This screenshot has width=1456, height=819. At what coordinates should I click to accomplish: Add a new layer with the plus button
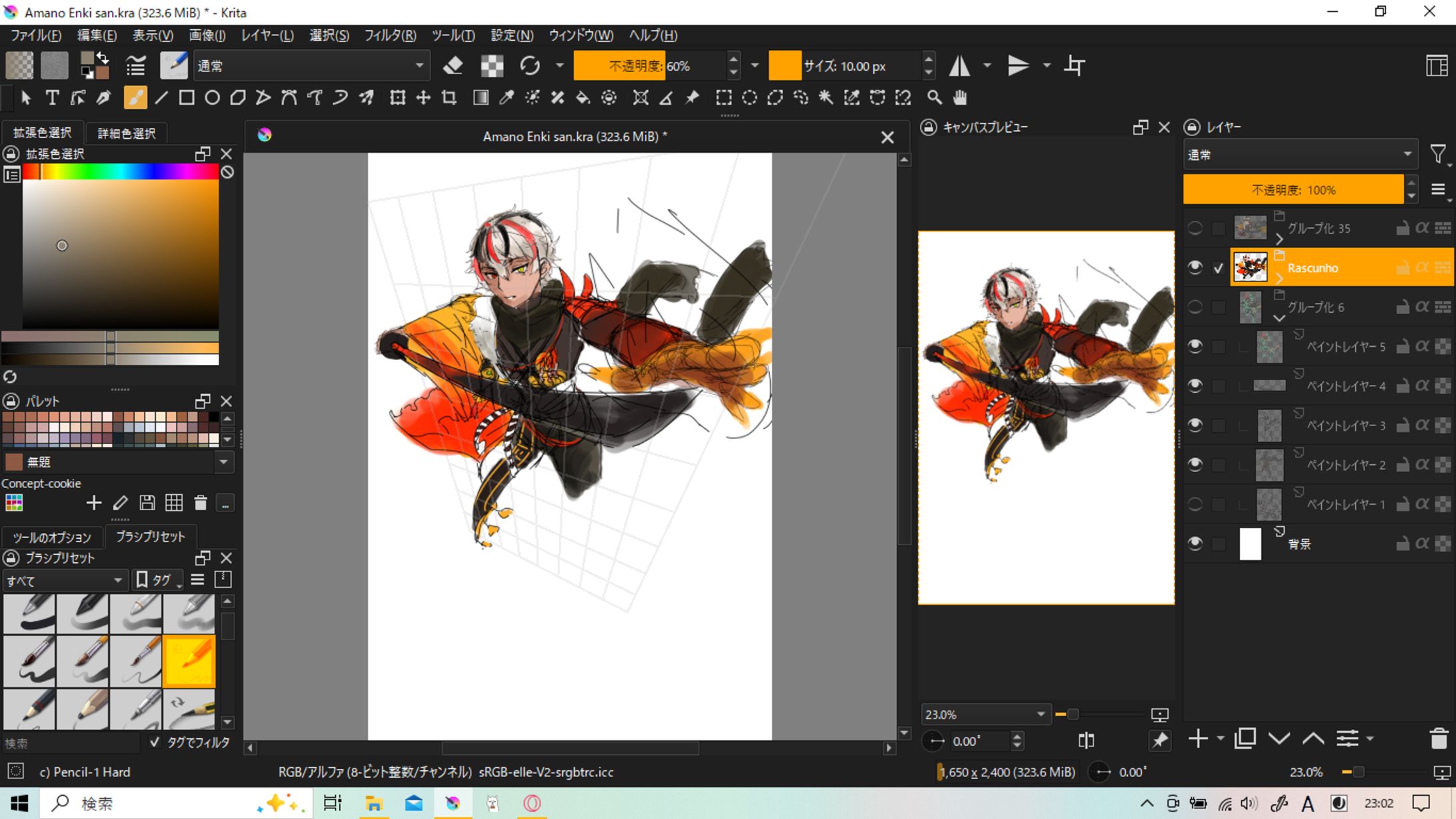pos(1198,738)
